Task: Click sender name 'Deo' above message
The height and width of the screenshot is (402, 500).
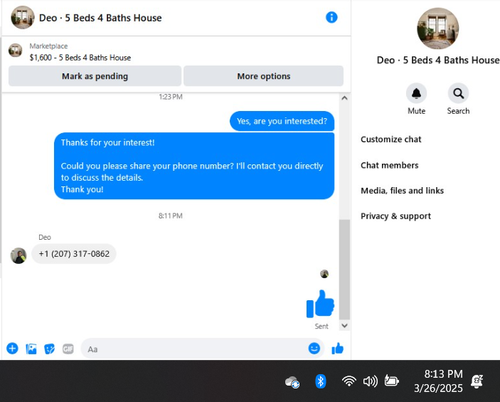Action: click(x=45, y=237)
